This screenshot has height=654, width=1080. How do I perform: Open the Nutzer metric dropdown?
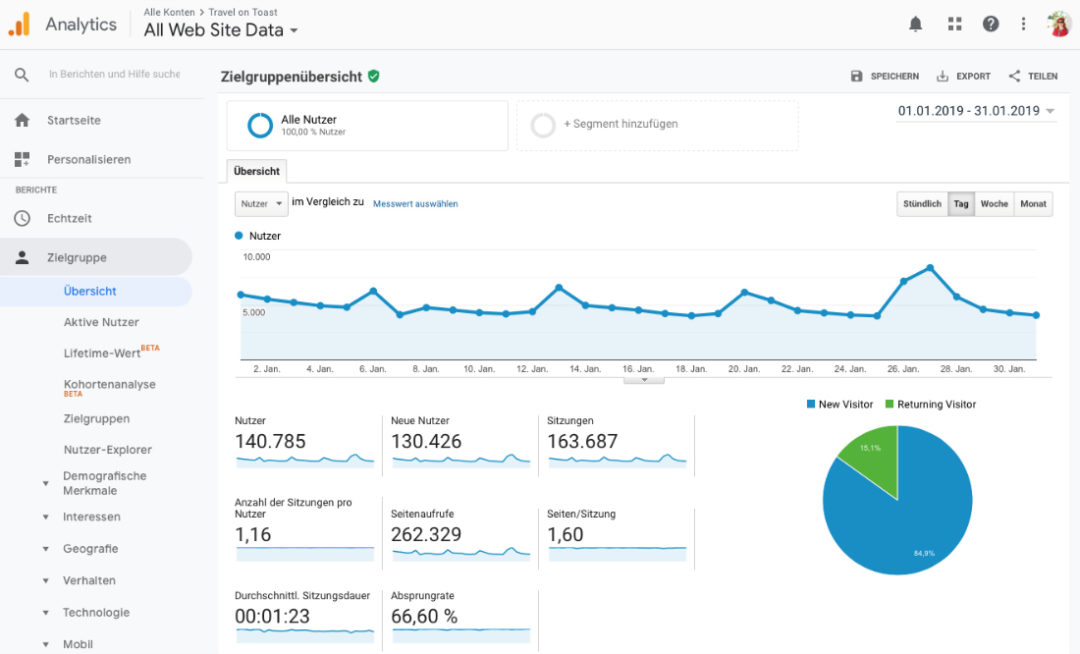point(260,203)
